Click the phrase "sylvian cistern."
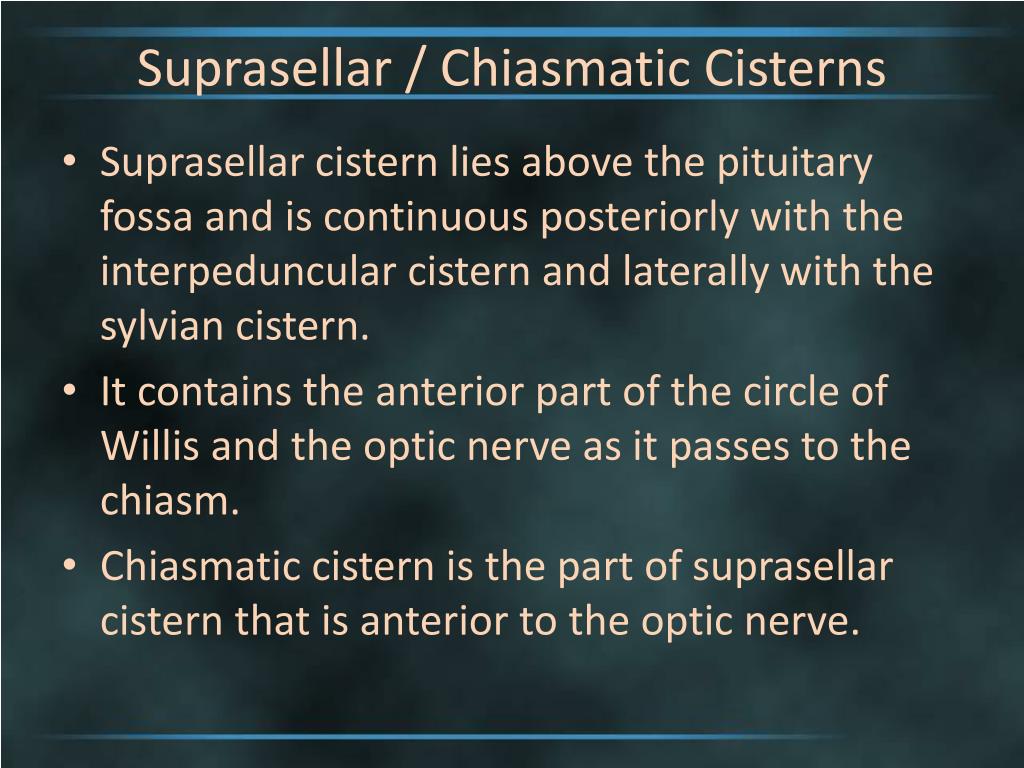Viewport: 1024px width, 768px height. tap(235, 326)
